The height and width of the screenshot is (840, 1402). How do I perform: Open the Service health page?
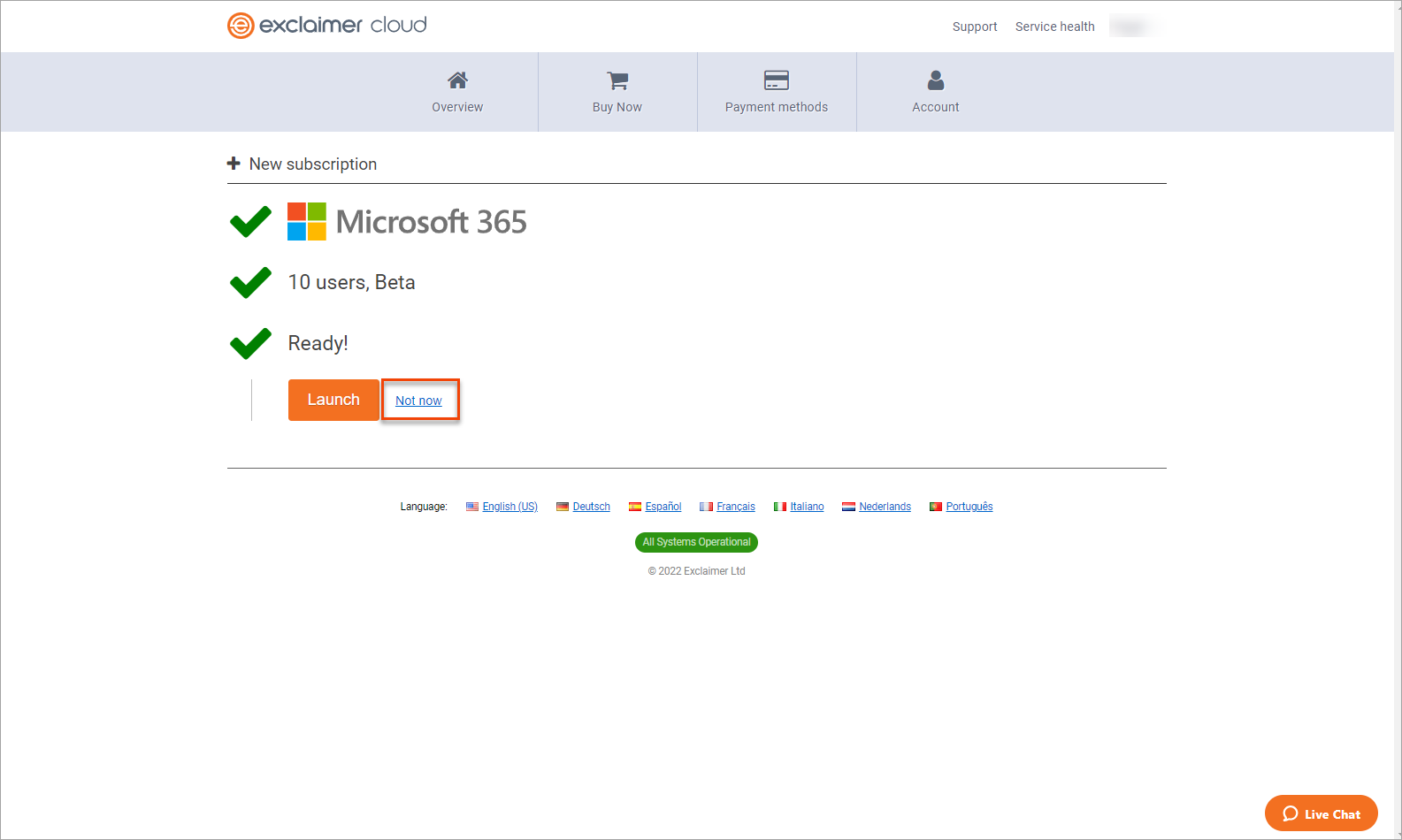[1054, 27]
